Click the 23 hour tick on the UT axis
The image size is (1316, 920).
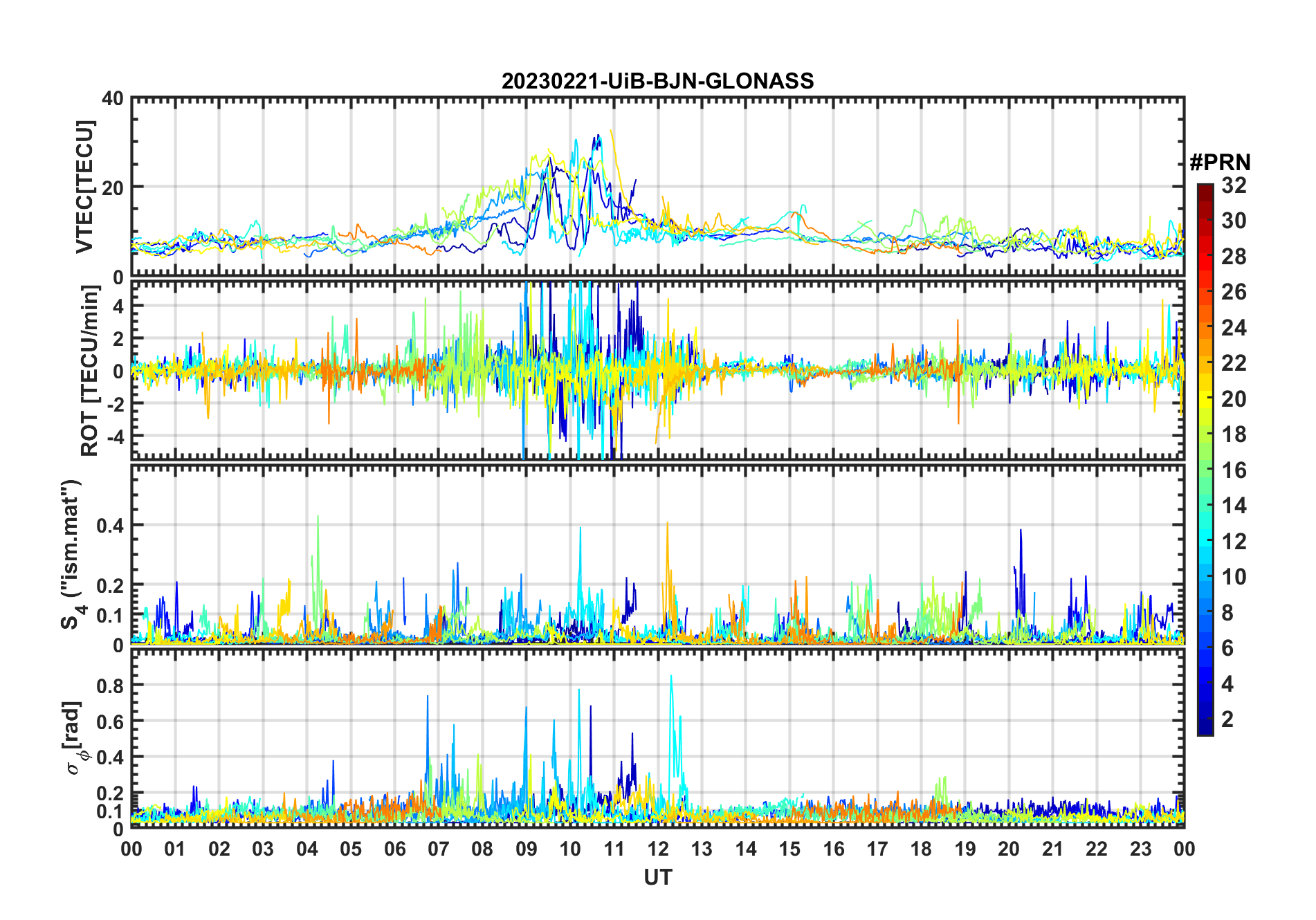click(1140, 849)
